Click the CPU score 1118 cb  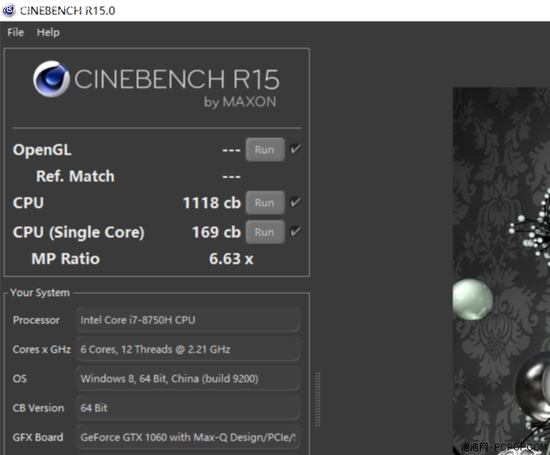click(212, 203)
